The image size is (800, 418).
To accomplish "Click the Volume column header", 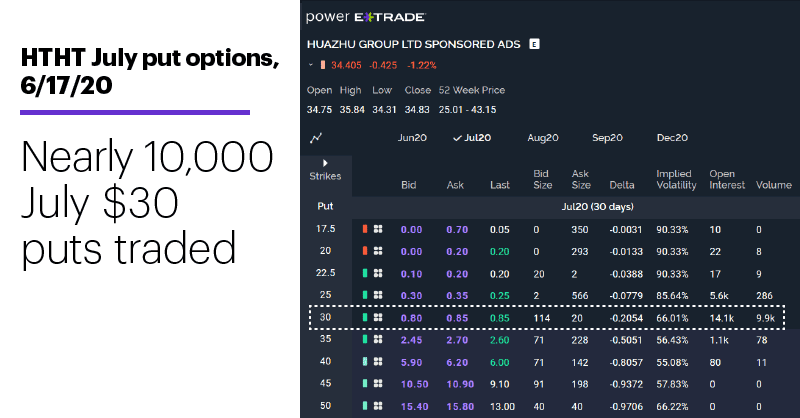I will click(x=773, y=185).
